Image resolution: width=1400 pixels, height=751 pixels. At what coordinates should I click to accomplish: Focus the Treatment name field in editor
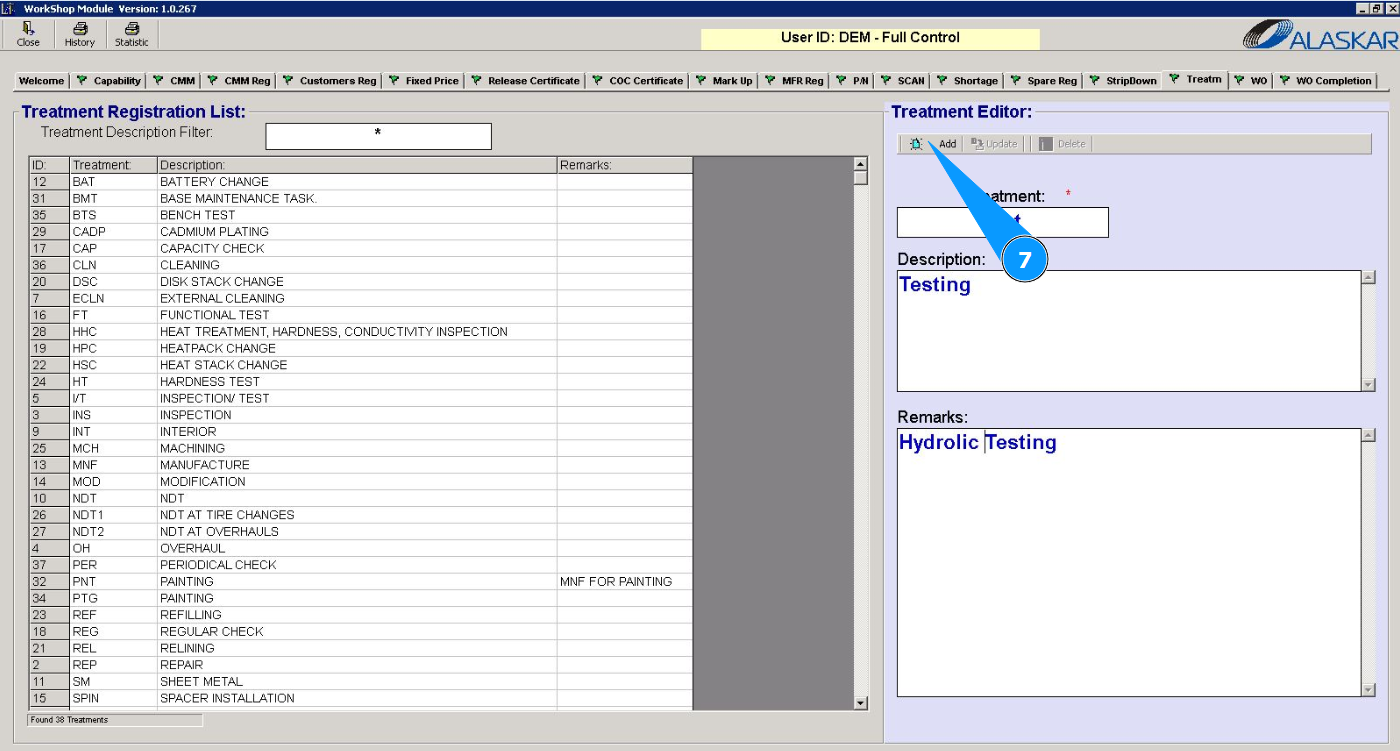click(1003, 222)
